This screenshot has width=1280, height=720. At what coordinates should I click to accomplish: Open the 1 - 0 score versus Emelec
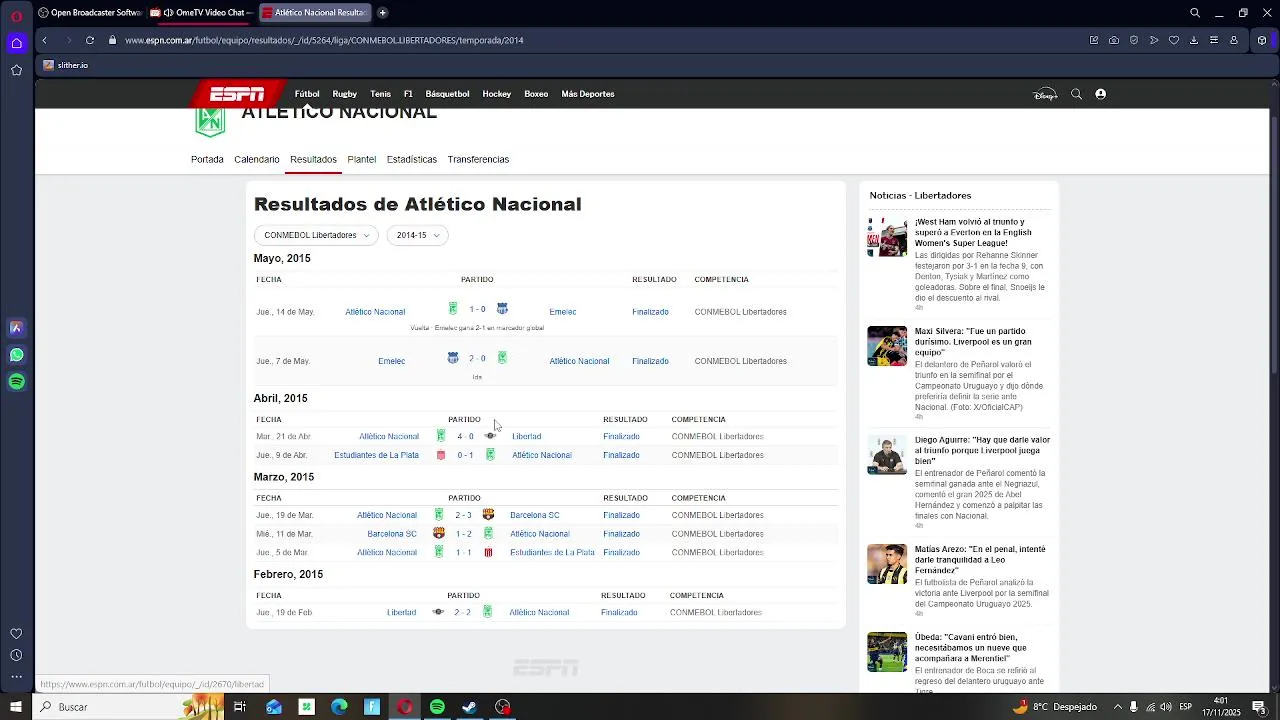click(x=477, y=310)
